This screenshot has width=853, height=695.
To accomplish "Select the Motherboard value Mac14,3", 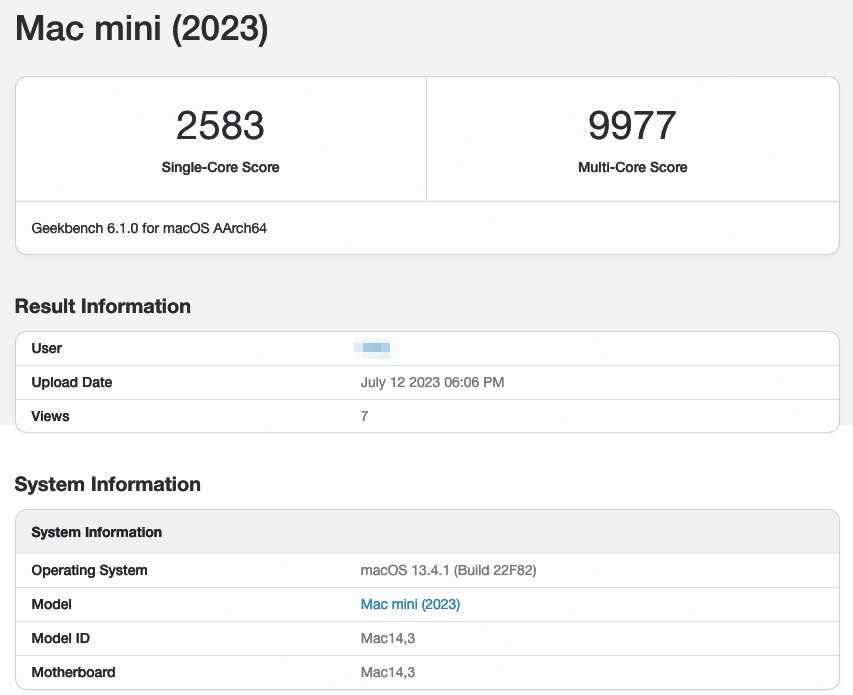I will point(388,672).
